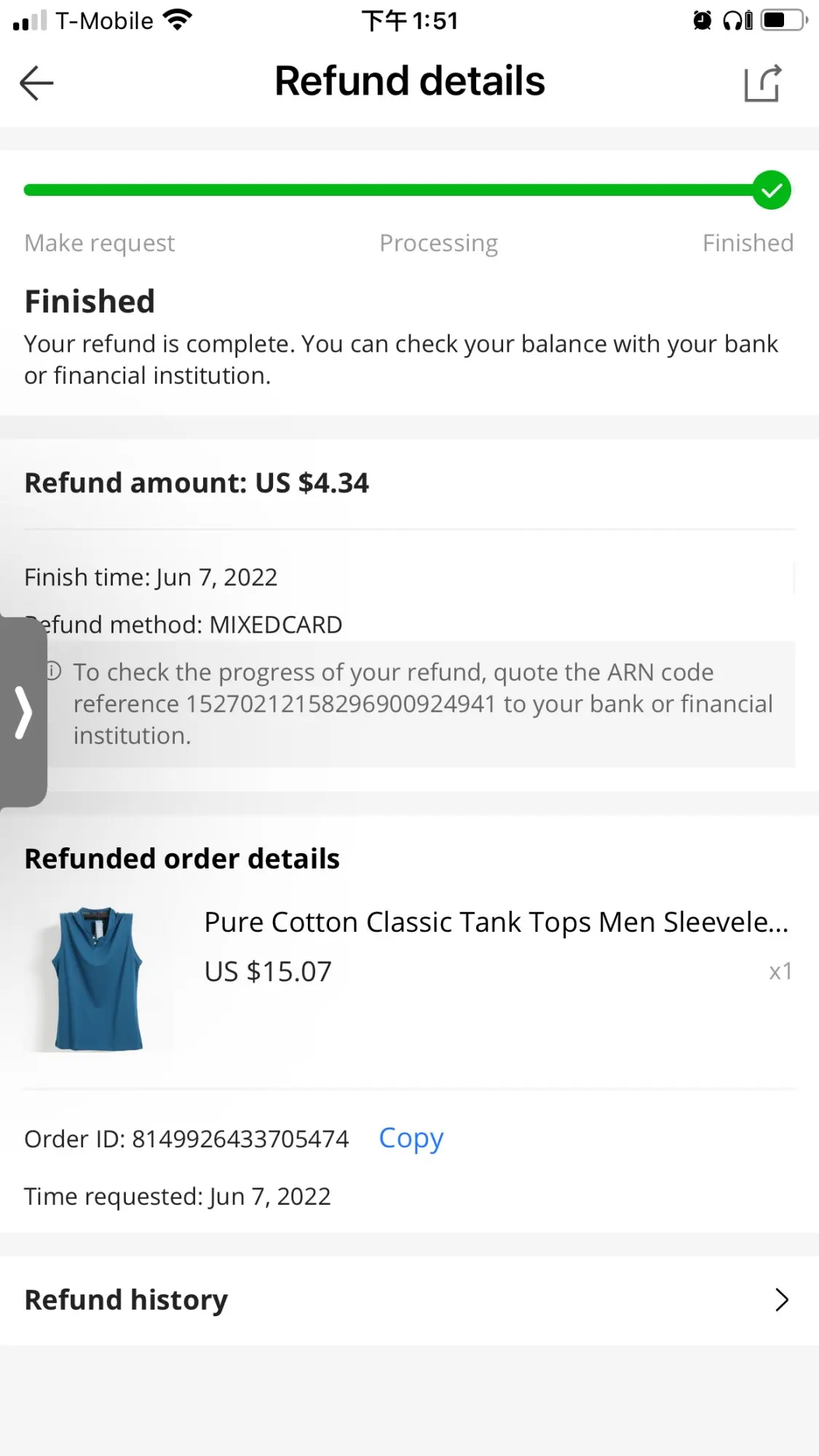Tap the Processing step label

point(438,243)
